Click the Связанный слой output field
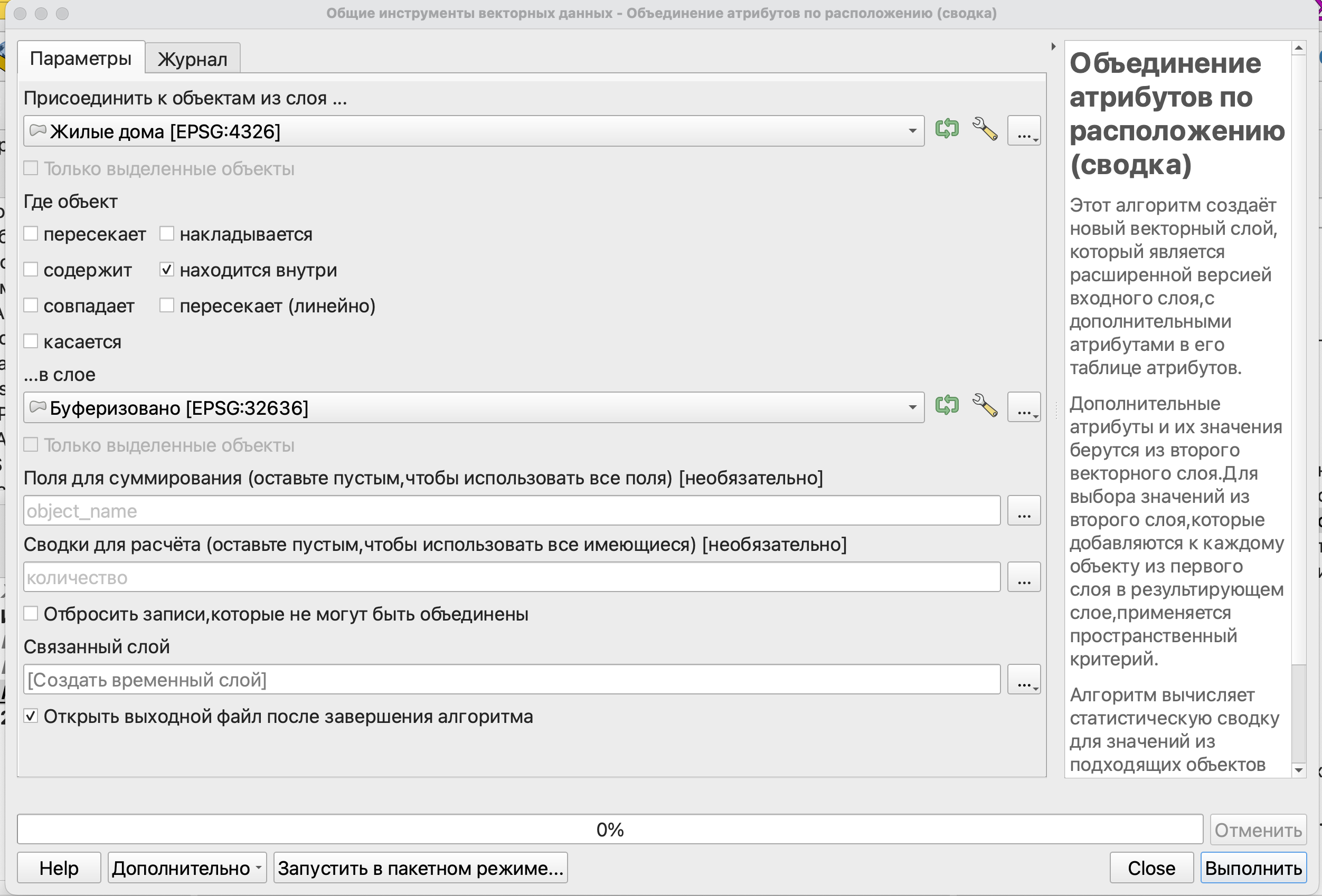The width and height of the screenshot is (1322, 896). pos(511,680)
